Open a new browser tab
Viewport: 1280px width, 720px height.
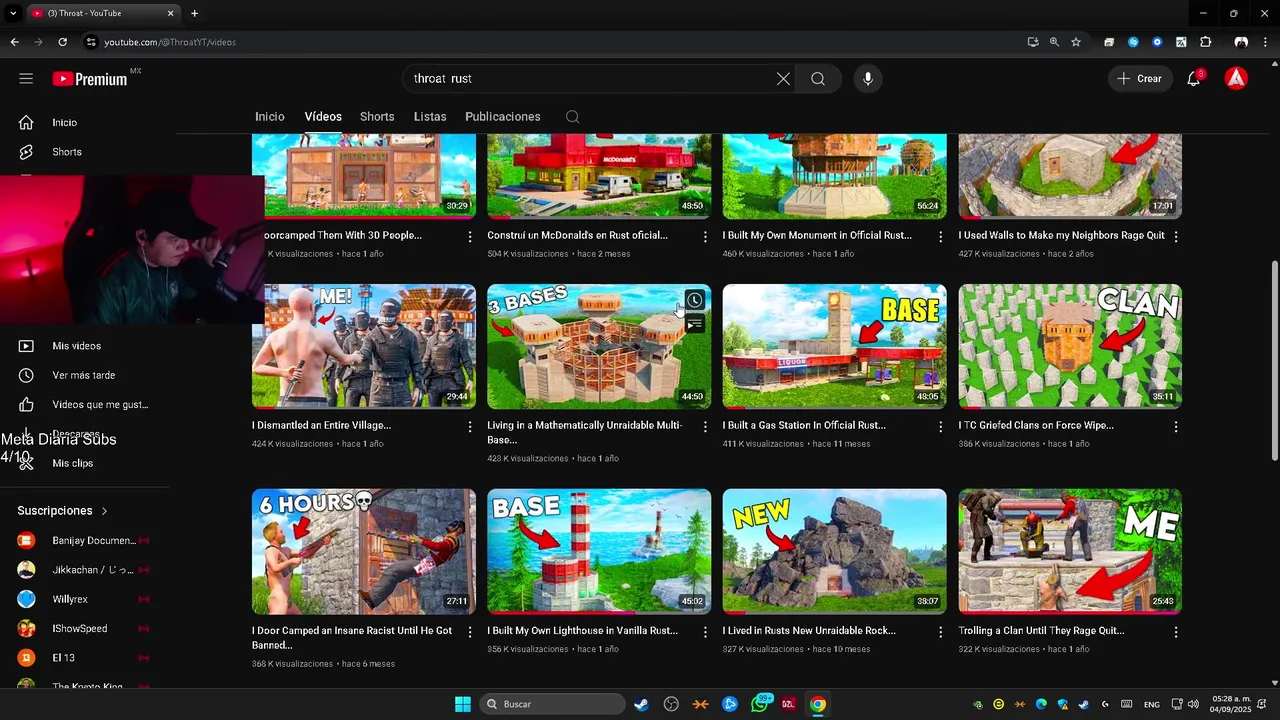[194, 13]
